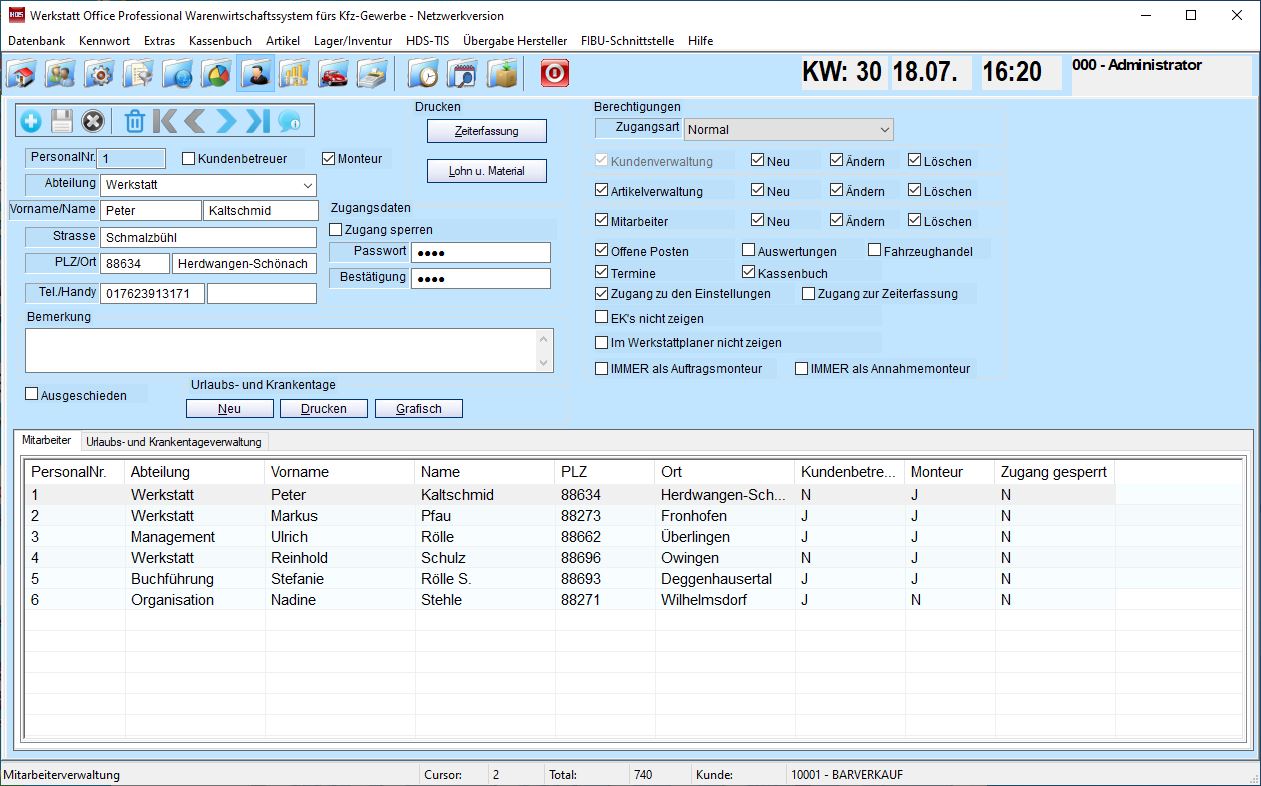The image size is (1261, 786).
Task: Open the home folder toolbar icon
Action: click(22, 74)
